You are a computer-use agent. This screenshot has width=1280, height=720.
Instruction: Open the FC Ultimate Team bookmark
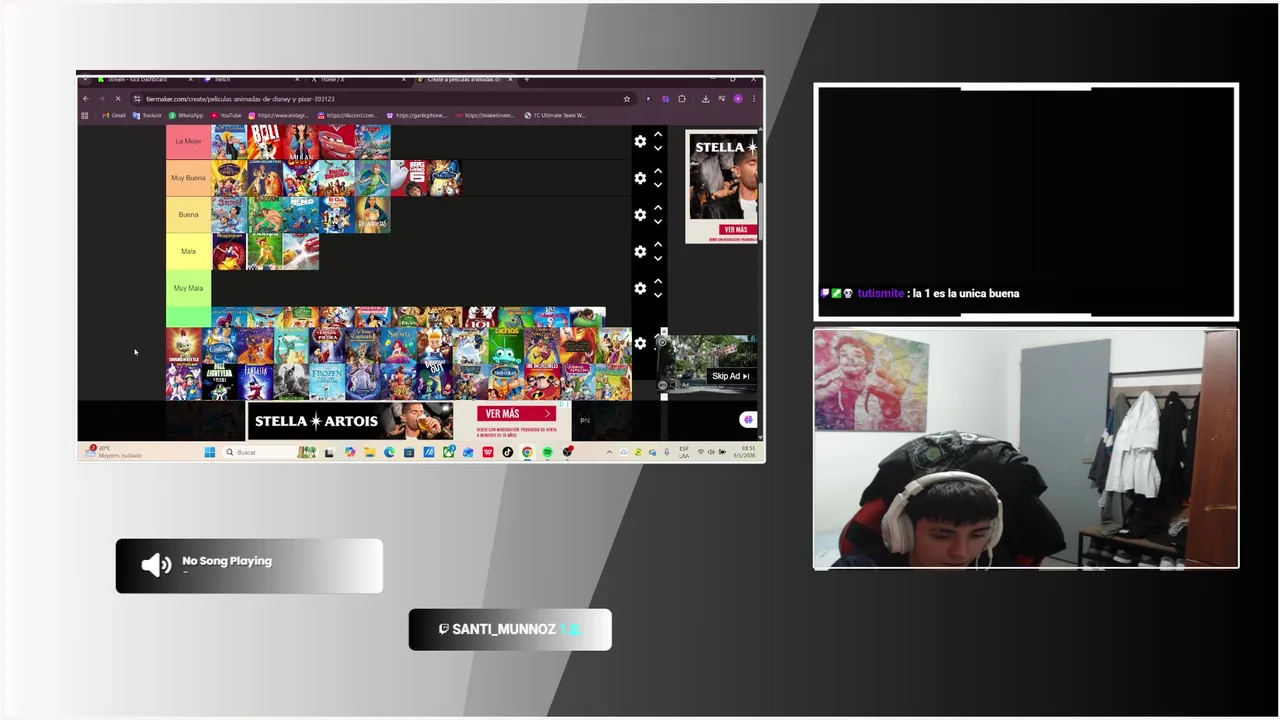(555, 115)
